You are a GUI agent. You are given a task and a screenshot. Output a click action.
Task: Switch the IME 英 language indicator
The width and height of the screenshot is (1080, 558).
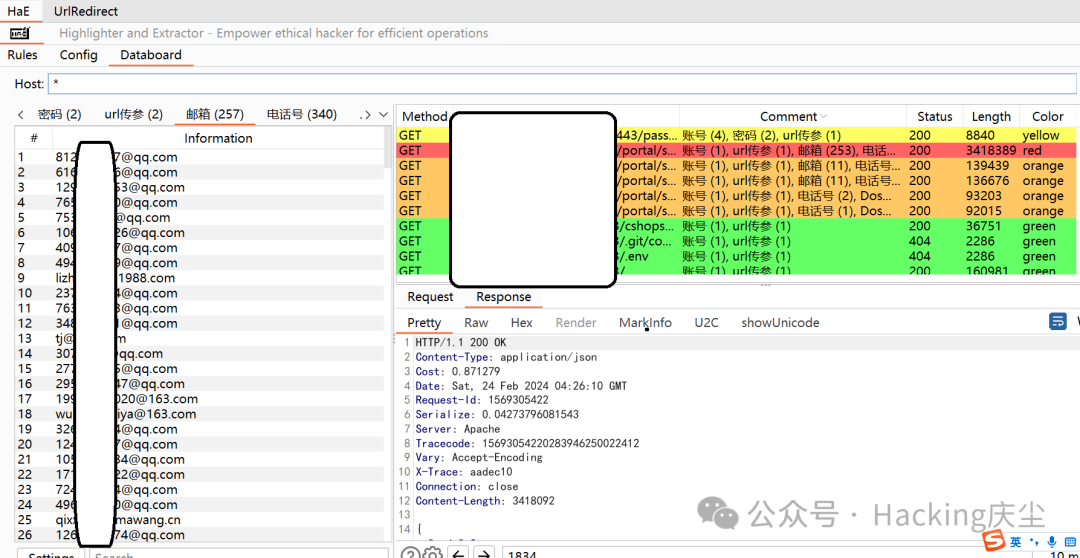click(x=1017, y=541)
